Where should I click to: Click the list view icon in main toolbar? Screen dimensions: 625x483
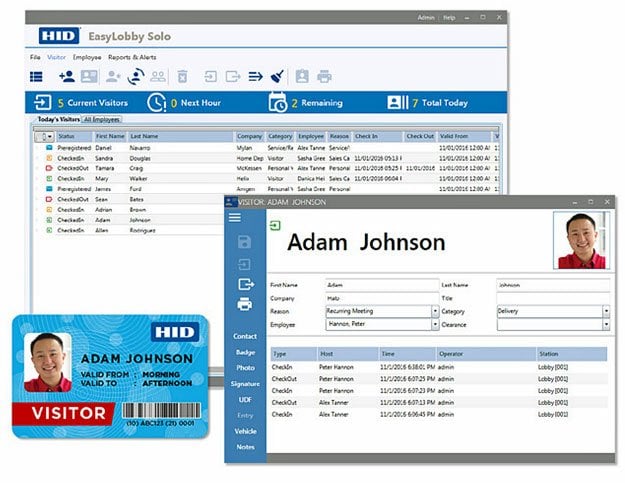pos(37,76)
